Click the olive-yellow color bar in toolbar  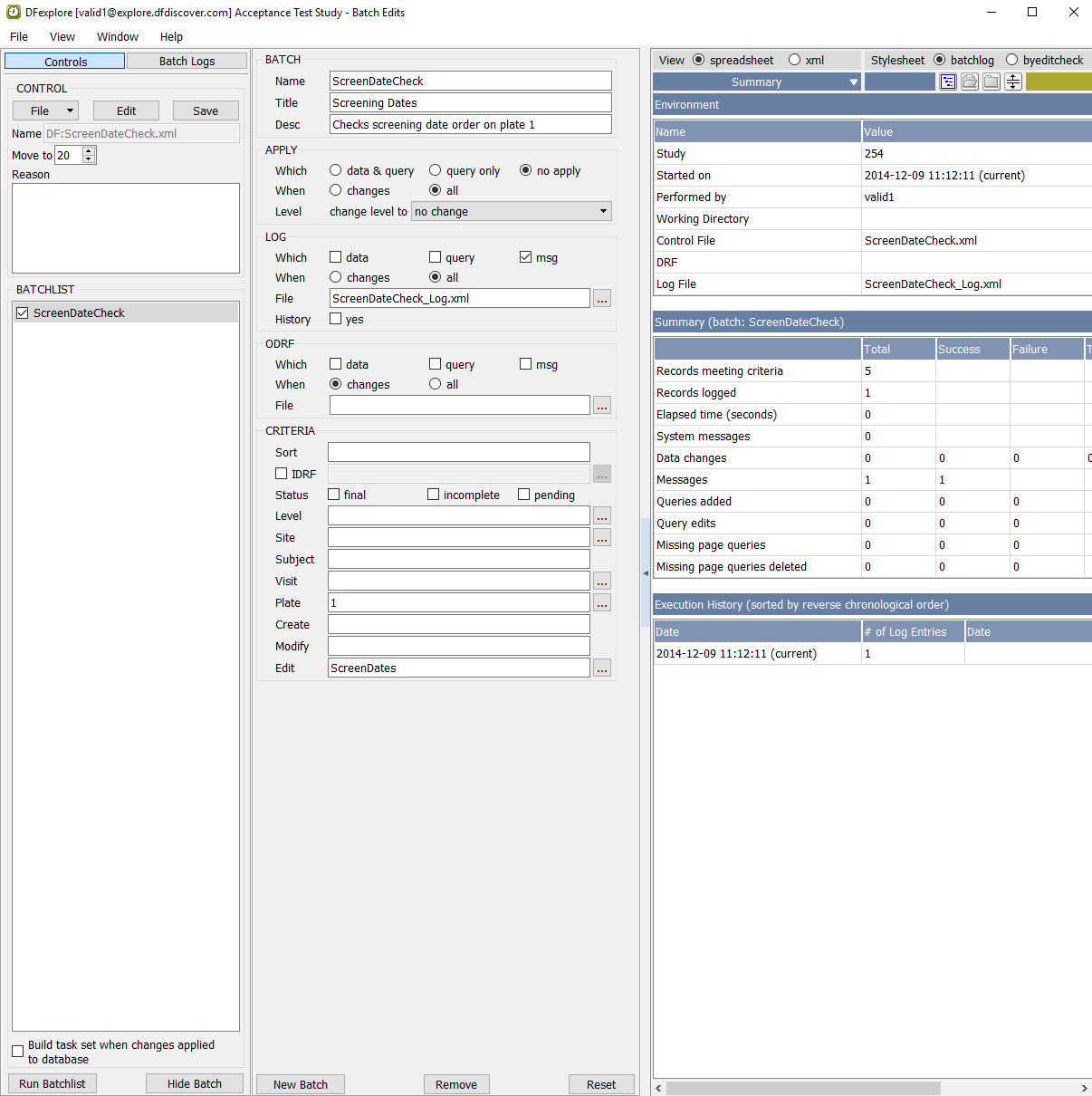pos(1058,82)
